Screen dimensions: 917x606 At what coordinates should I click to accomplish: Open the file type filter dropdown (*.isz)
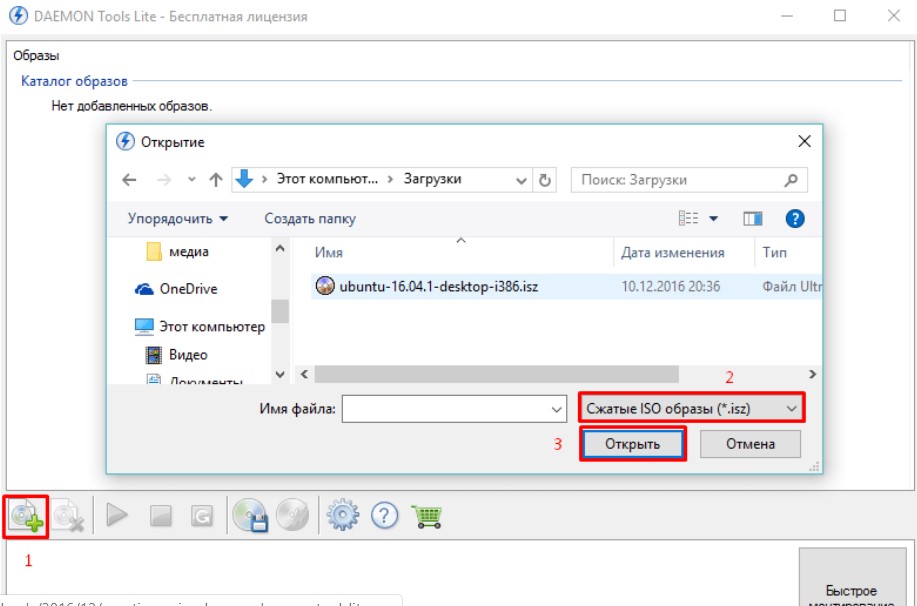(692, 408)
